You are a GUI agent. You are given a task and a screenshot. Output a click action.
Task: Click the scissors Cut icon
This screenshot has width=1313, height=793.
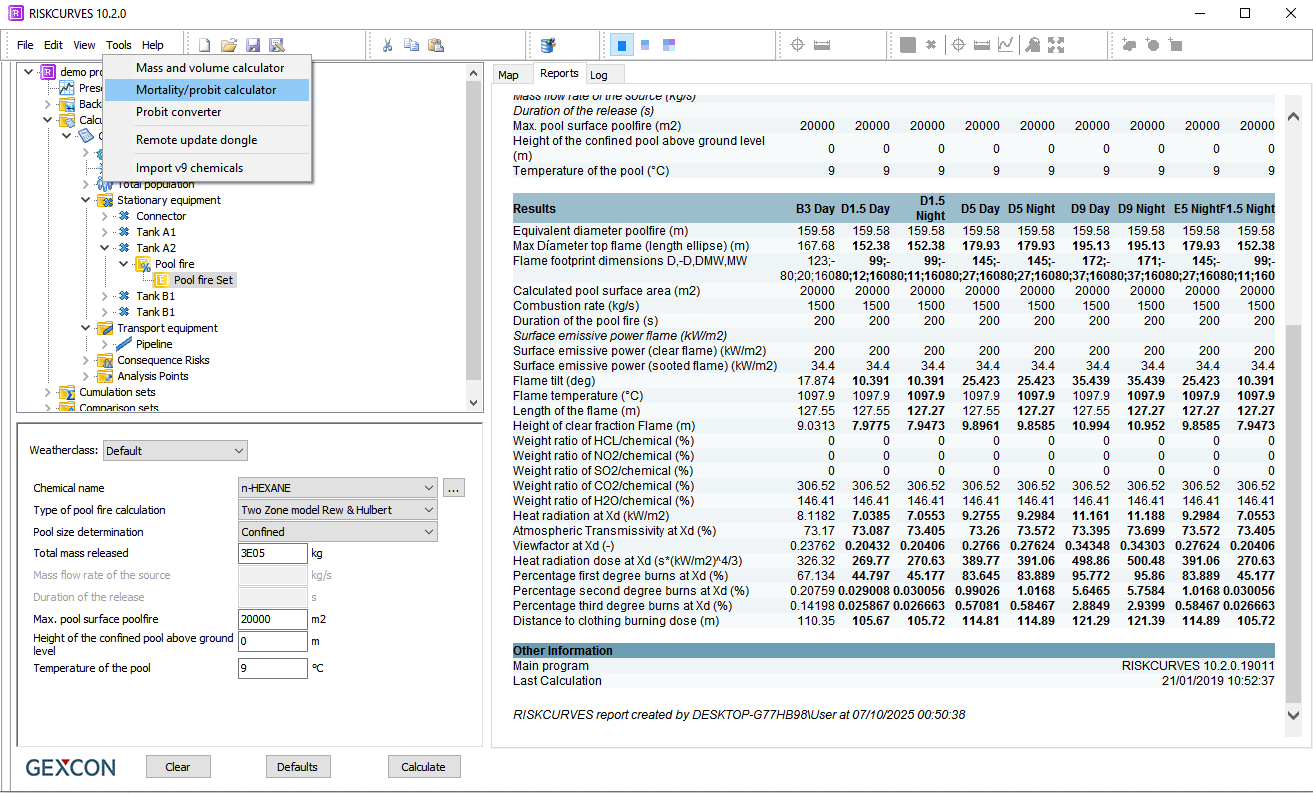pos(387,45)
